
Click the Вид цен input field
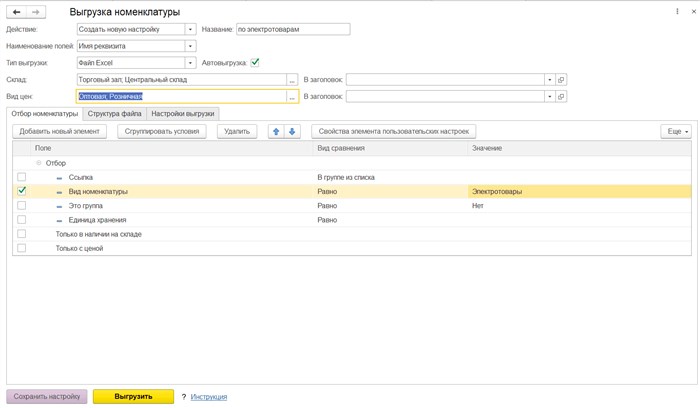pyautogui.click(x=182, y=96)
